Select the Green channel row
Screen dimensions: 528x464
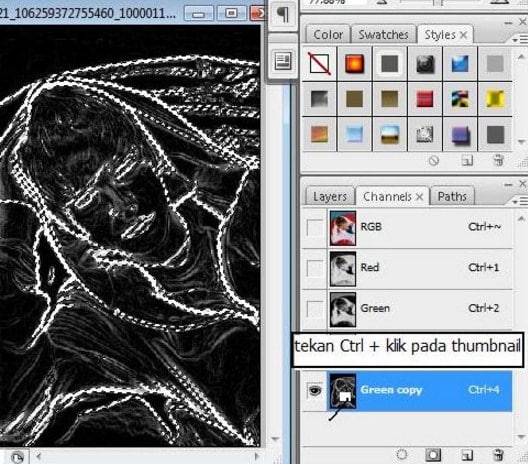click(420, 309)
